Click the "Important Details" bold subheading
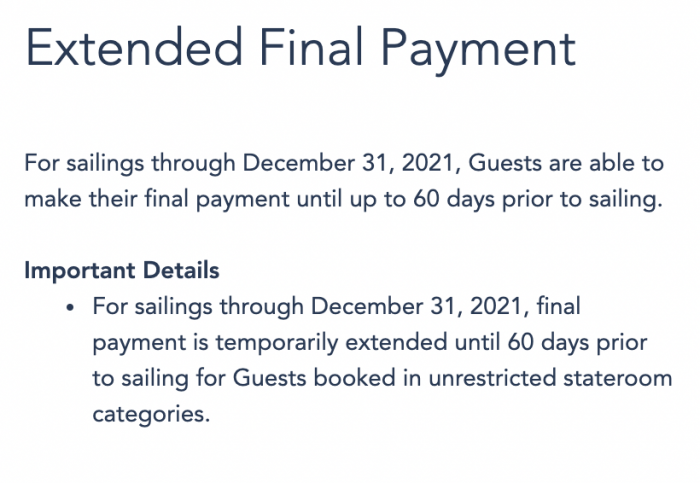700x483 pixels. [x=122, y=270]
